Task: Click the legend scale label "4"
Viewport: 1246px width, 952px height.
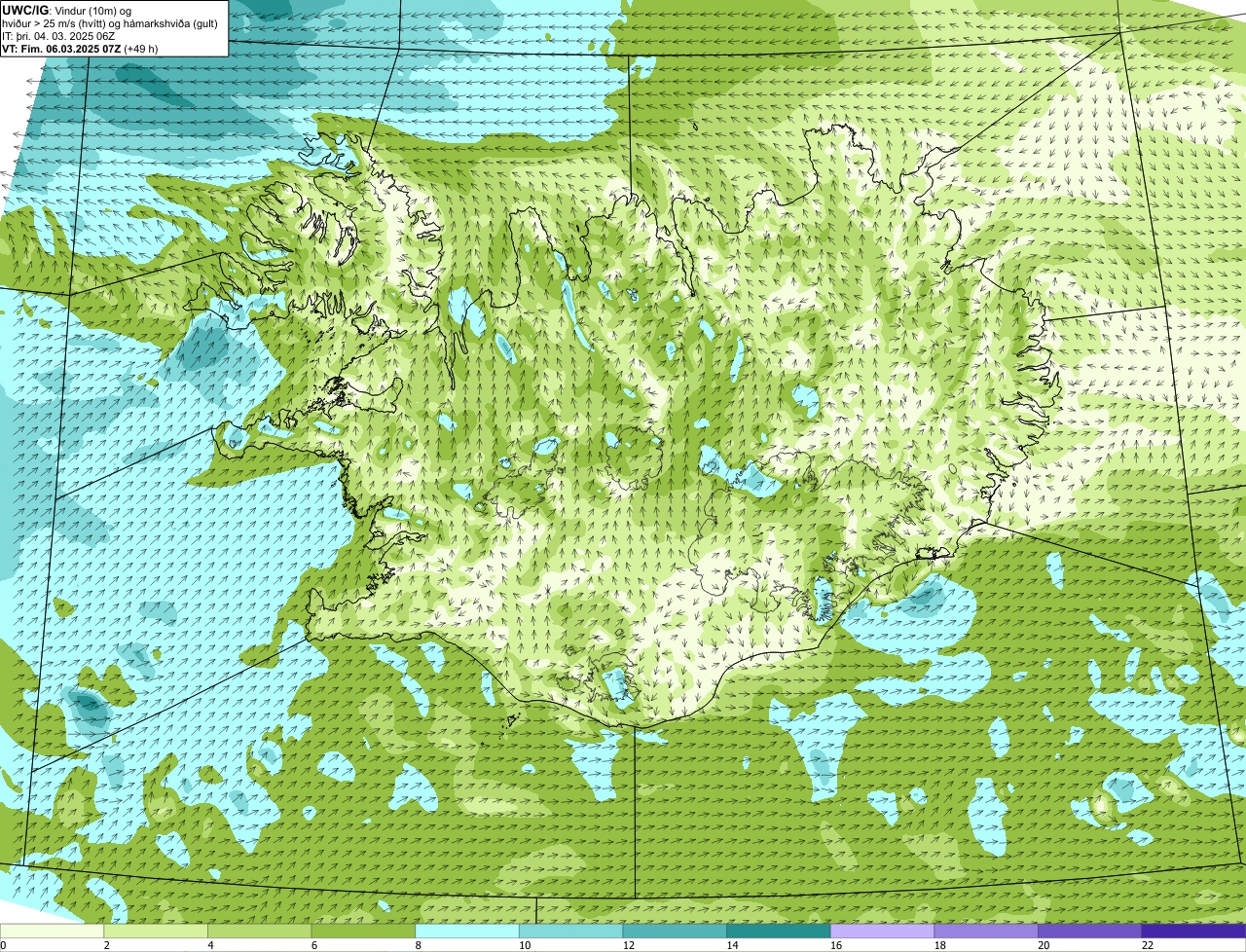Action: [x=210, y=945]
